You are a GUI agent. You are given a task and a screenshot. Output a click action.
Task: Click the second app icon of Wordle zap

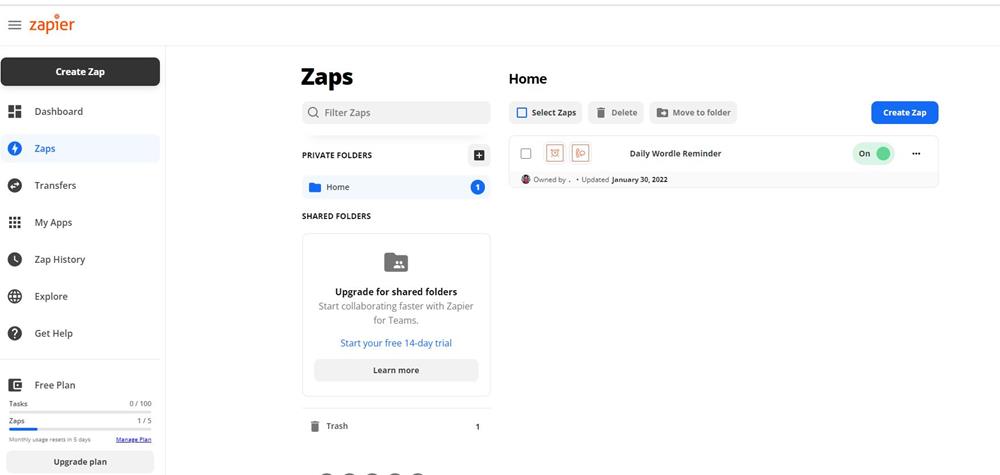pyautogui.click(x=580, y=153)
